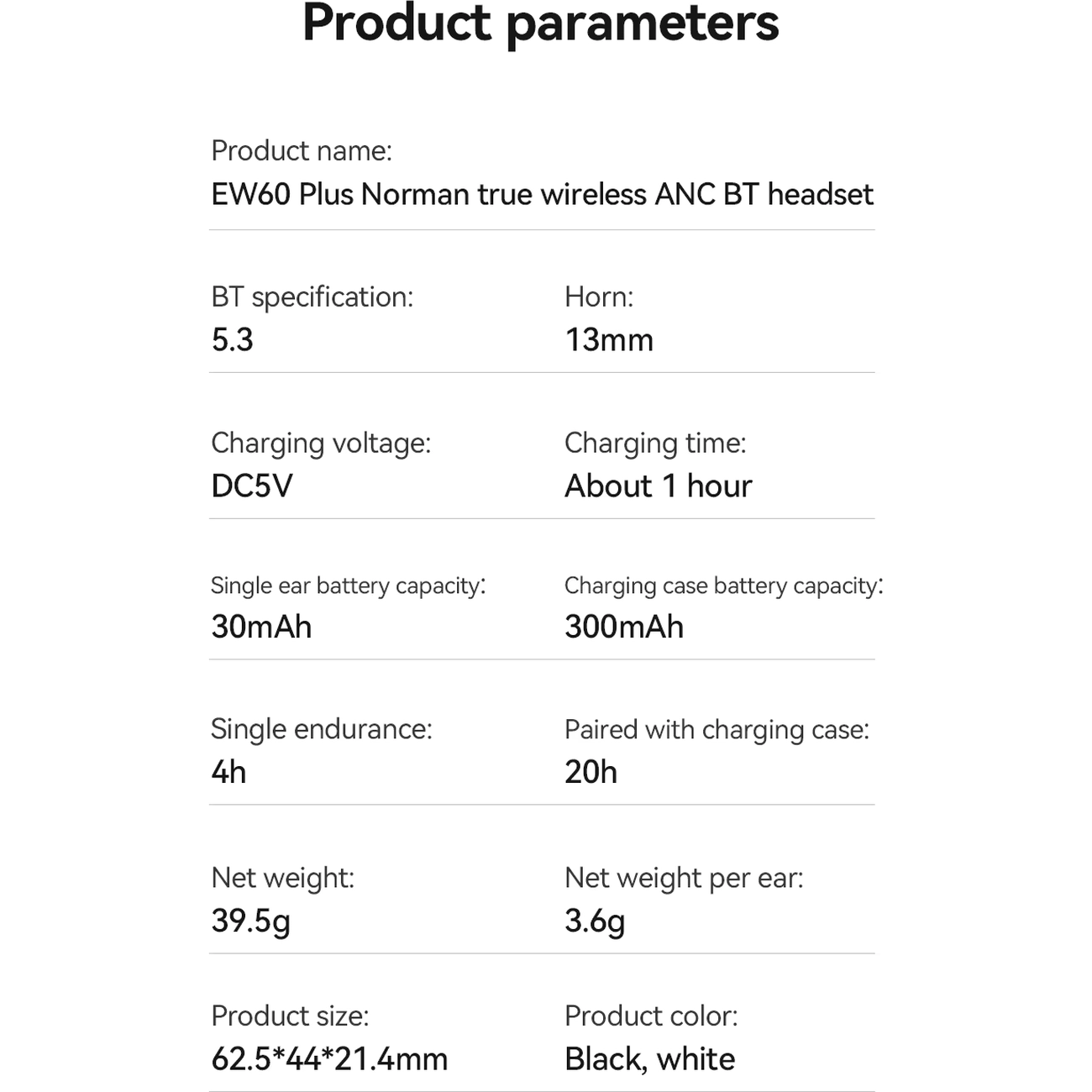The image size is (1092, 1092).
Task: Select the DC5V value
Action: (252, 486)
